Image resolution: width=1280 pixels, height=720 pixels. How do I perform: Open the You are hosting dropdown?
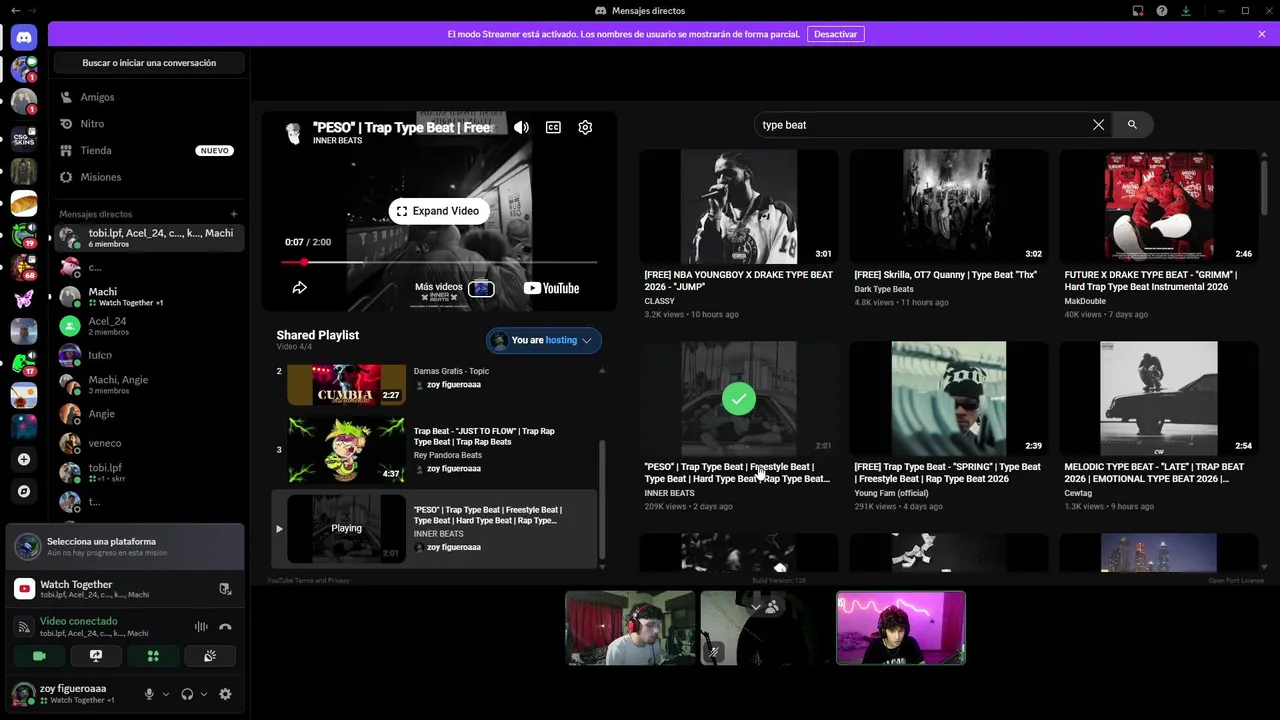tap(544, 340)
